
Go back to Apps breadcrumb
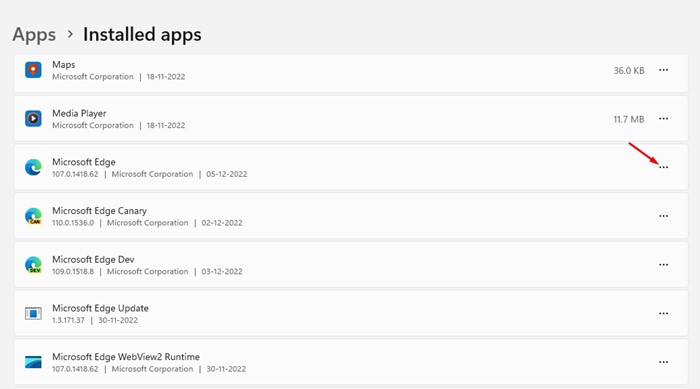[34, 35]
